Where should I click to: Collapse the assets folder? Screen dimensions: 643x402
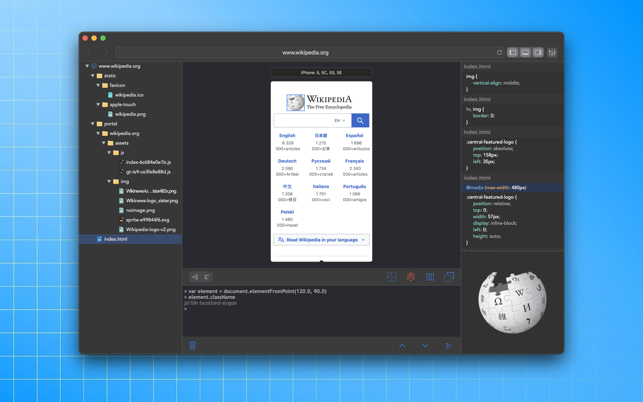[104, 143]
